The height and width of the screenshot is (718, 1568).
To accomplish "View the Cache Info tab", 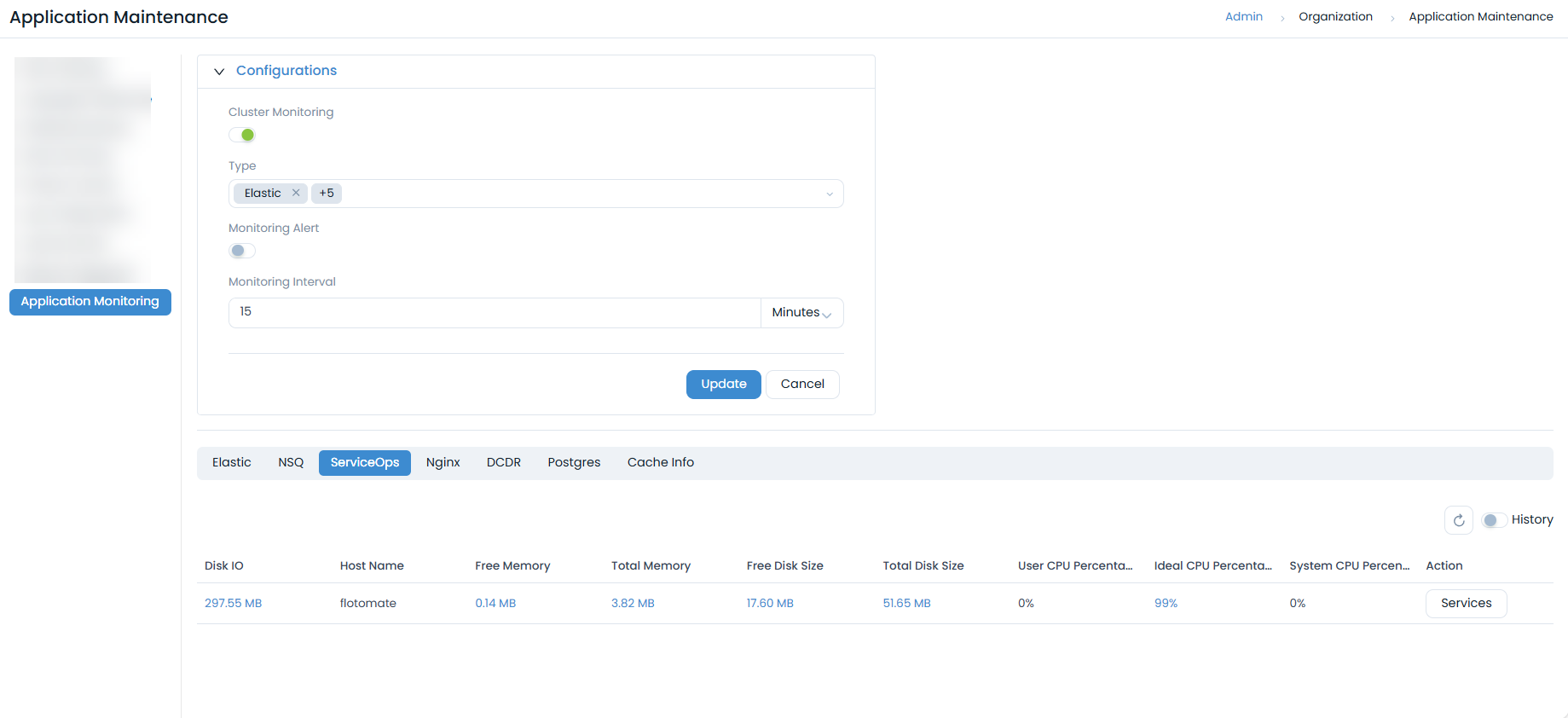I will click(660, 462).
